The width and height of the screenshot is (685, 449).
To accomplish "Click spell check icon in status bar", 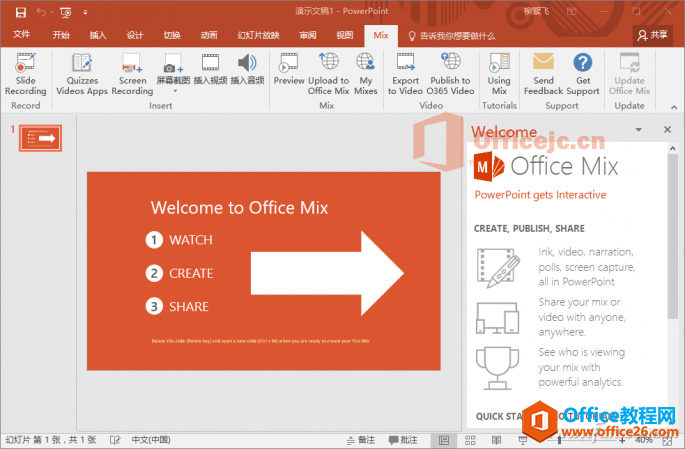I will click(x=115, y=440).
